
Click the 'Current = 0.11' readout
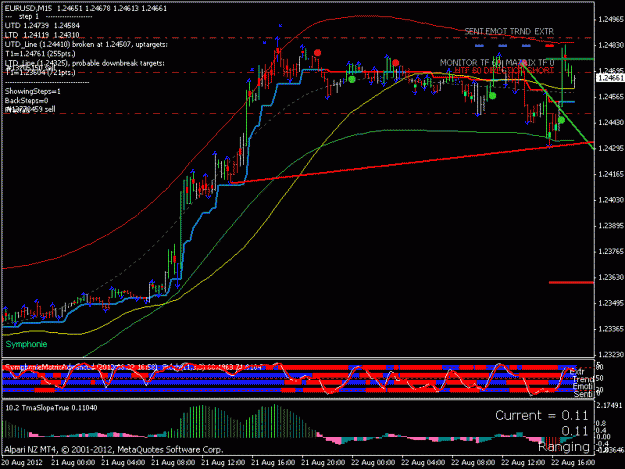coord(542,416)
